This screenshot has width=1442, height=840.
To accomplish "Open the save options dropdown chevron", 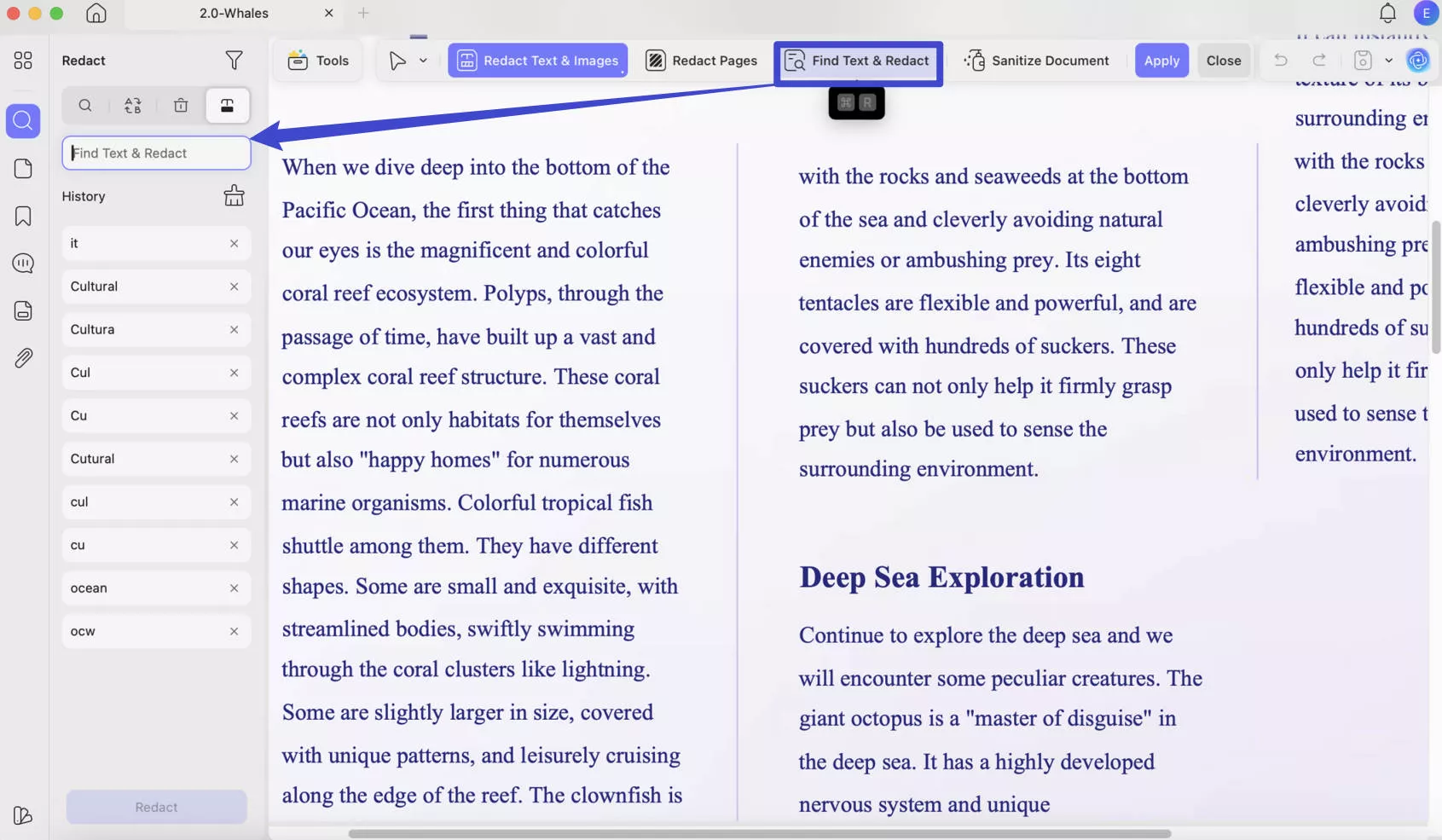I will pyautogui.click(x=1390, y=60).
